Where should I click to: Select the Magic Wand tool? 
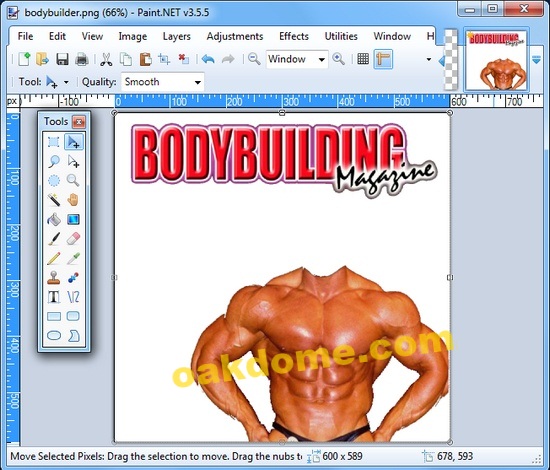(x=54, y=200)
